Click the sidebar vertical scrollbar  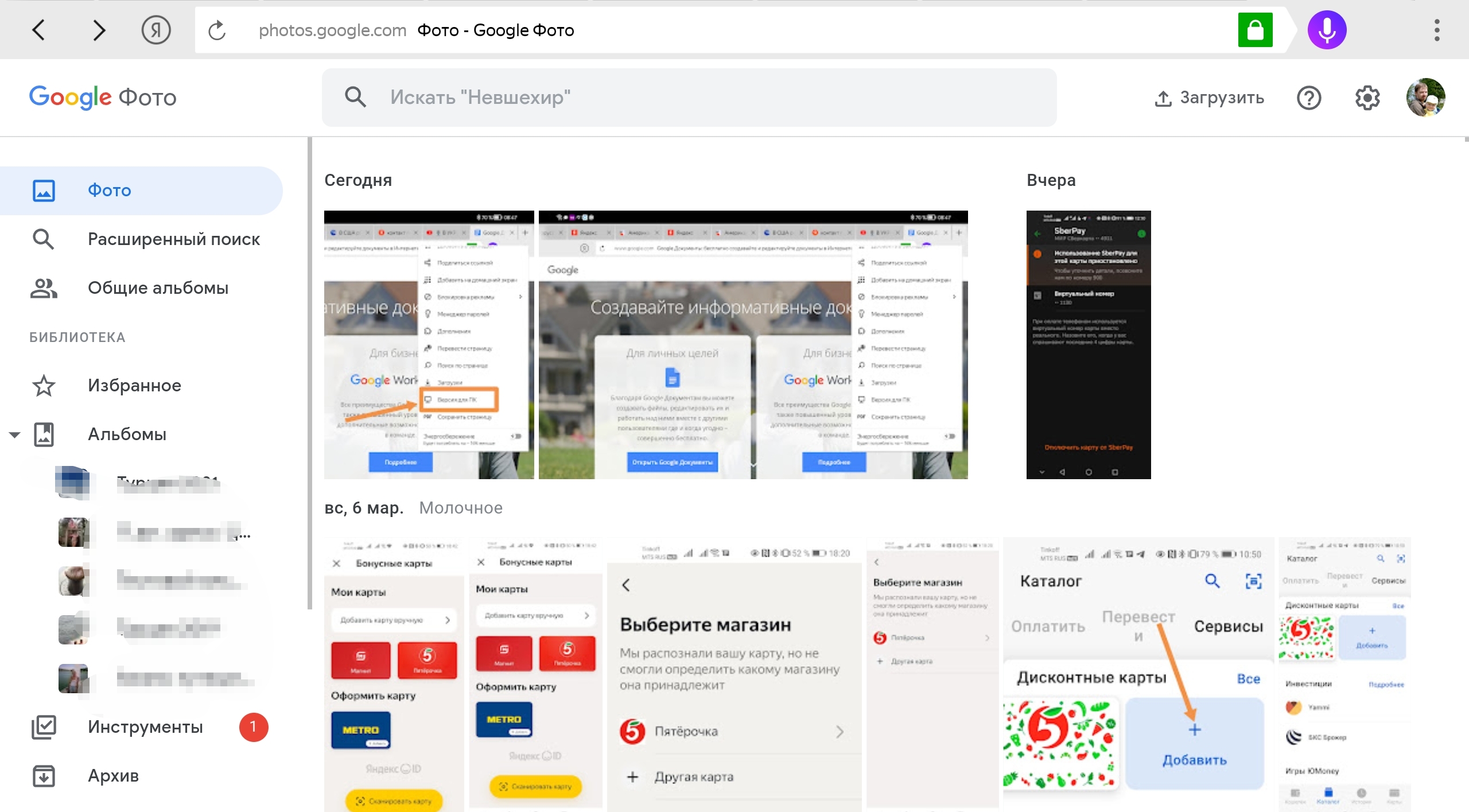(x=310, y=373)
